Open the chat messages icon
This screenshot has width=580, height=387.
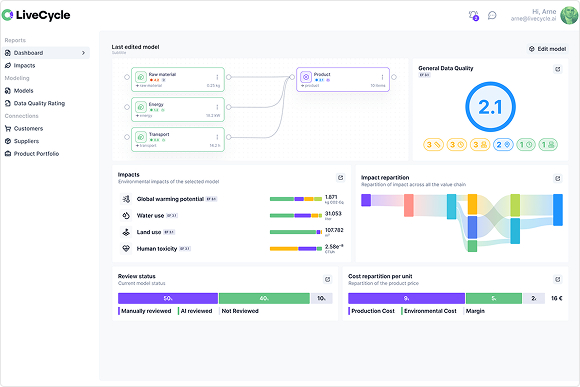tap(492, 15)
